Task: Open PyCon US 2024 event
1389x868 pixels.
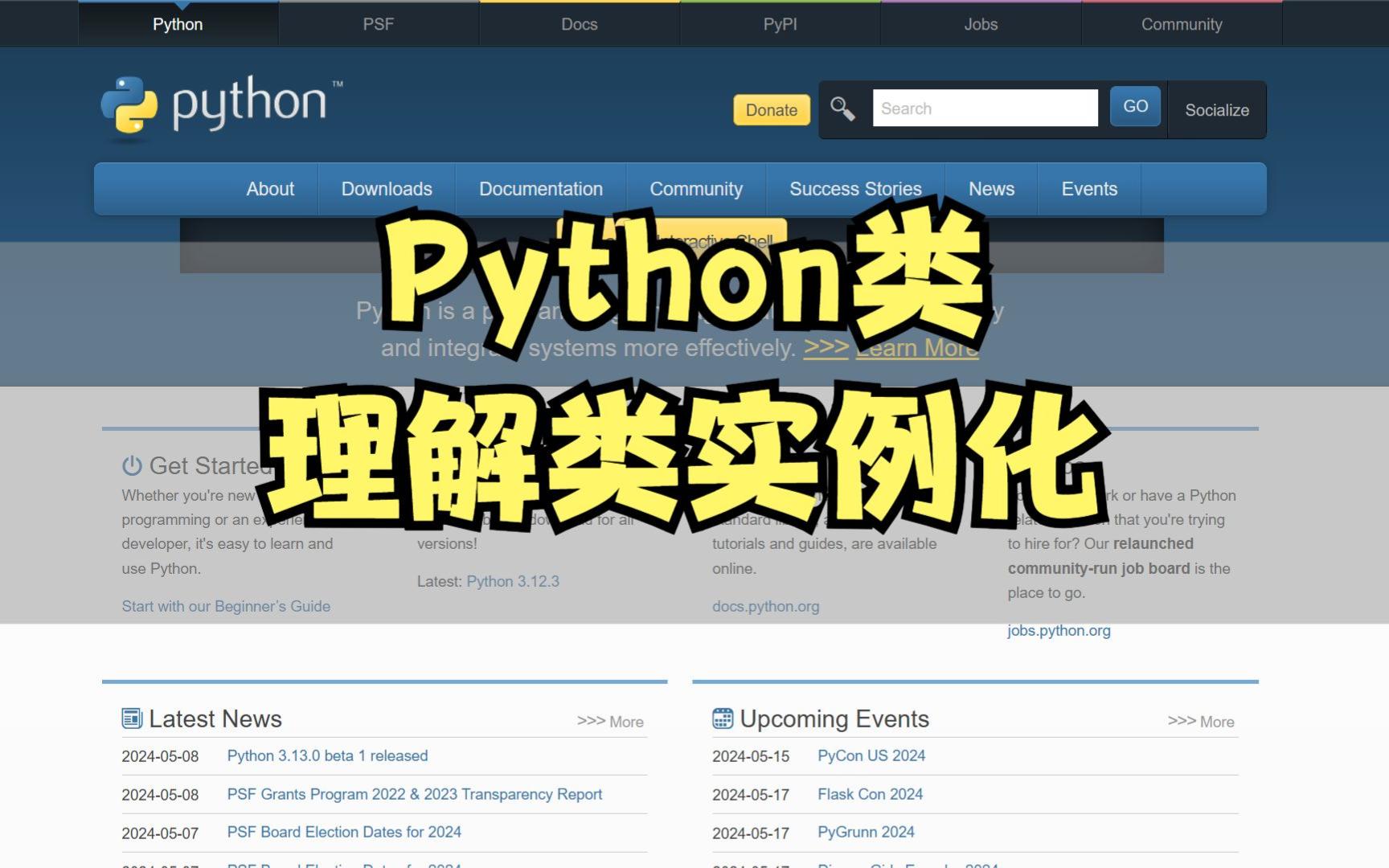Action: 871,755
